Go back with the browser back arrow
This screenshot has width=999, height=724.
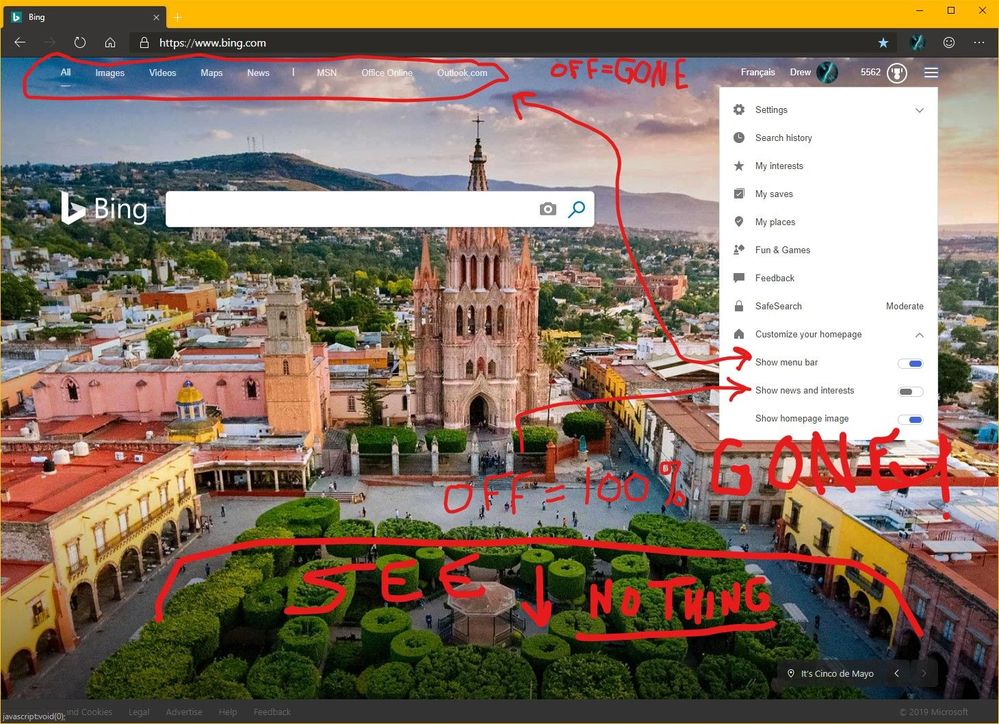click(20, 43)
